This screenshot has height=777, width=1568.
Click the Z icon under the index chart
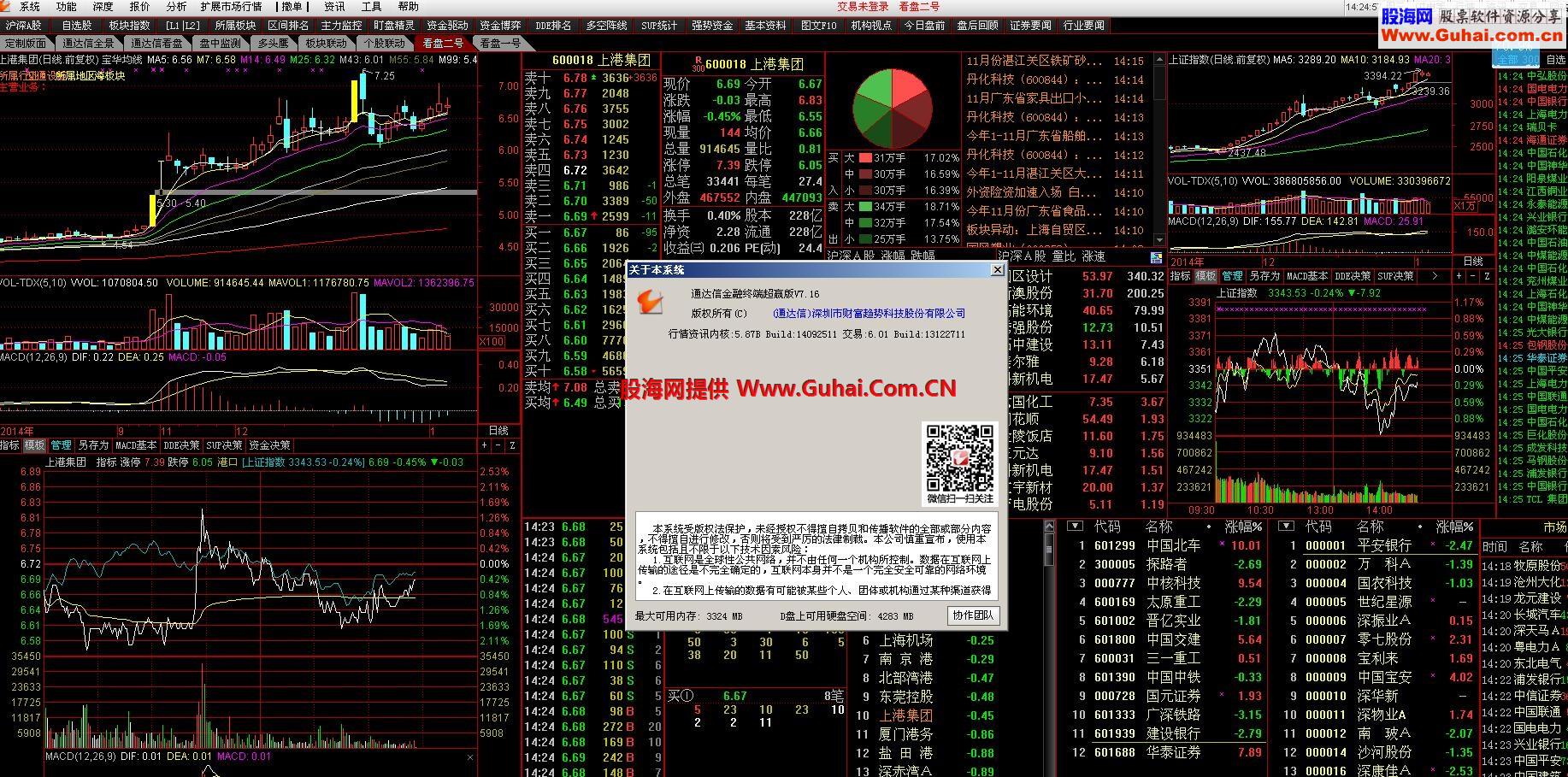[x=1488, y=277]
